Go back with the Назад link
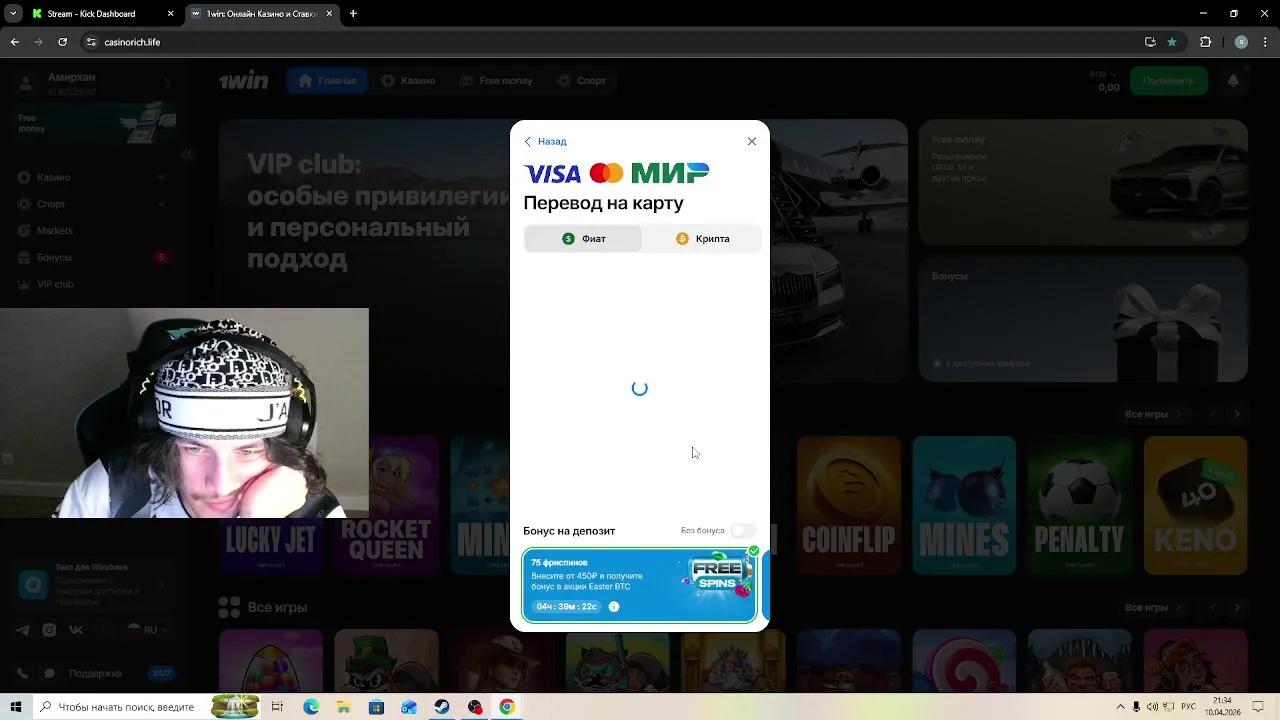The height and width of the screenshot is (720, 1280). click(x=545, y=141)
